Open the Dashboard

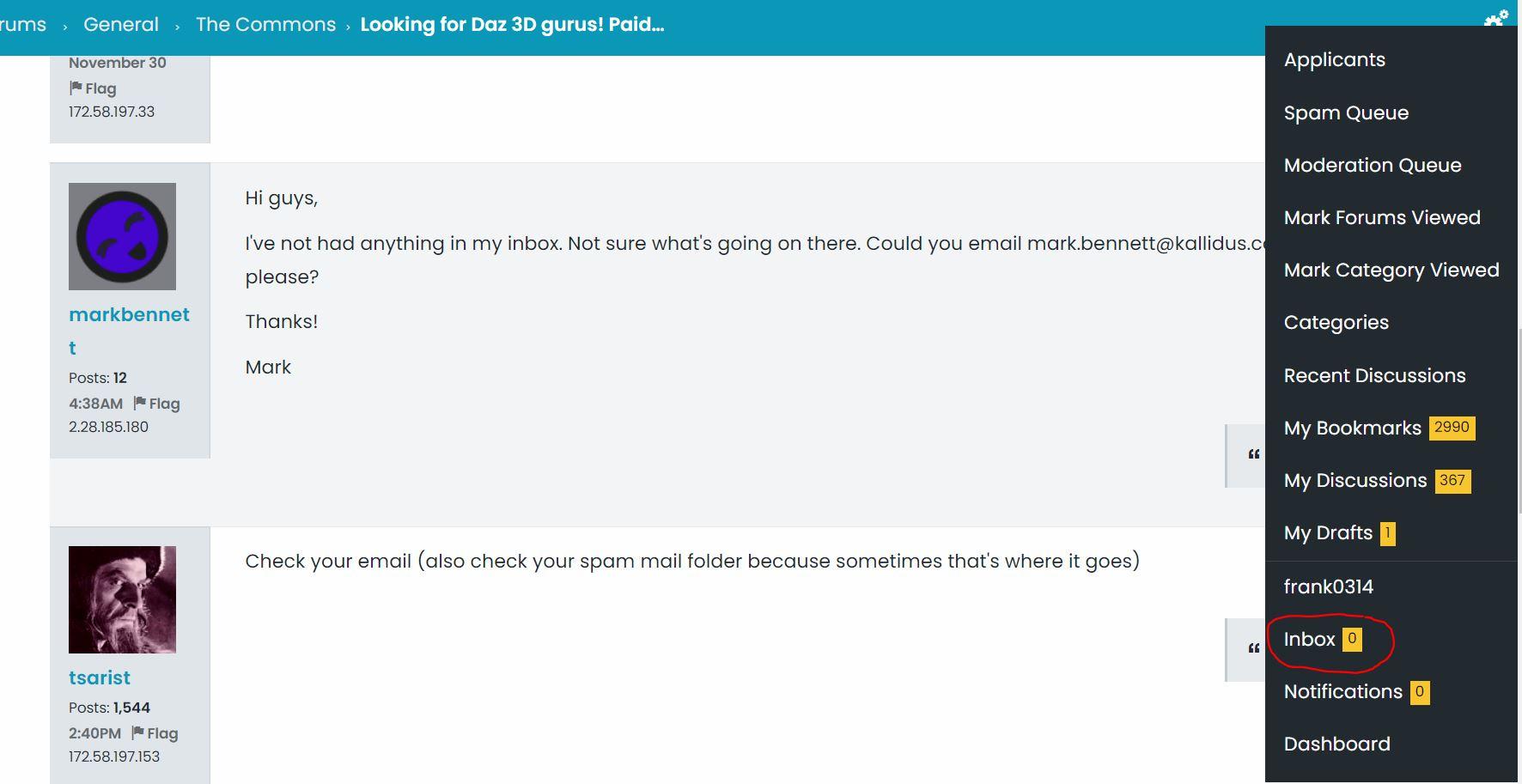click(1336, 744)
